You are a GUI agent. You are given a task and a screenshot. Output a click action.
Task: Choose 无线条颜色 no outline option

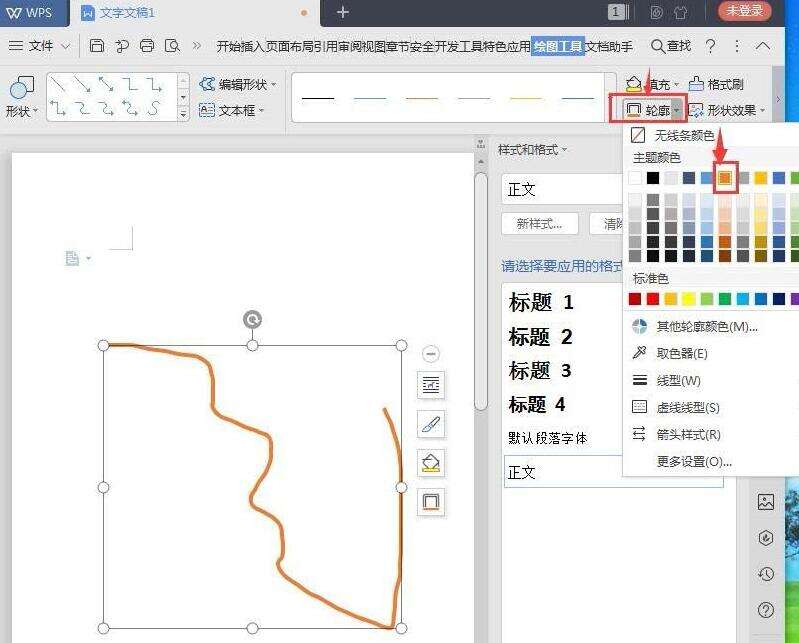coord(673,135)
